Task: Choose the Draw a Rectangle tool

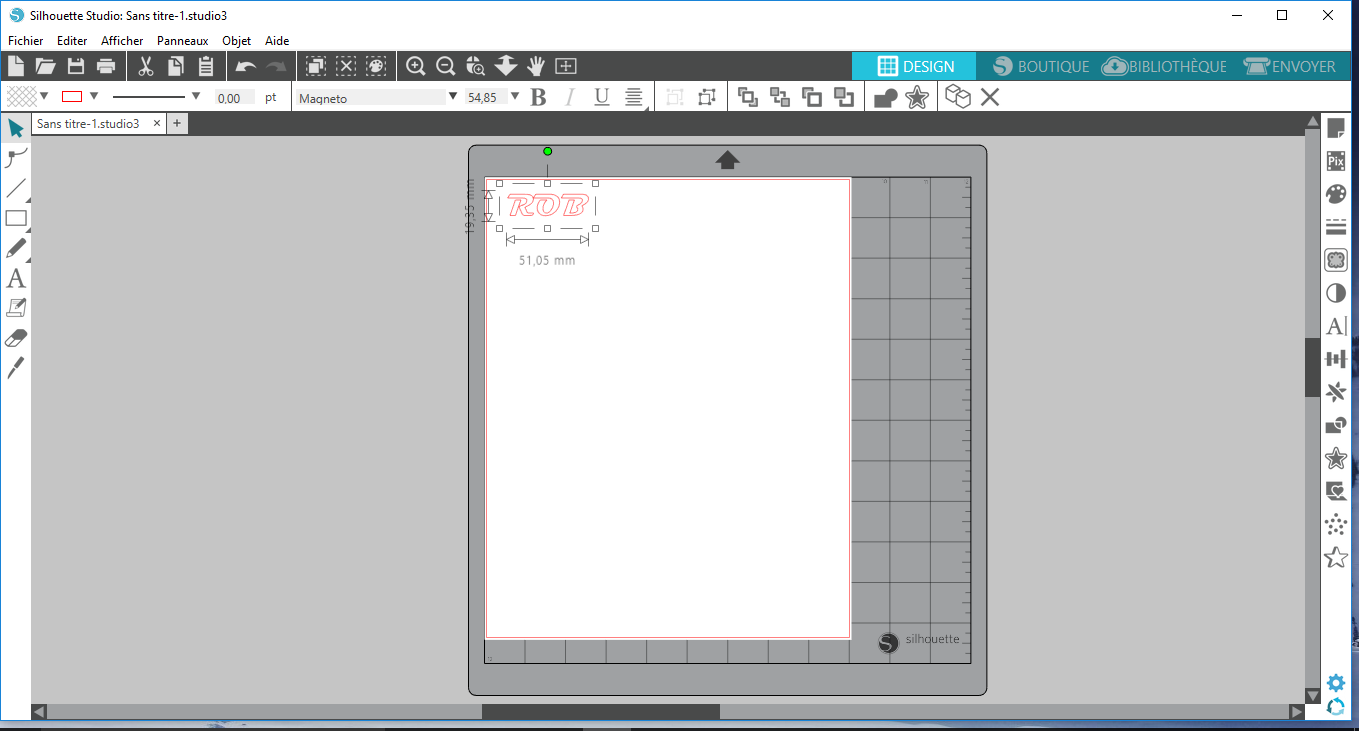Action: pos(16,218)
